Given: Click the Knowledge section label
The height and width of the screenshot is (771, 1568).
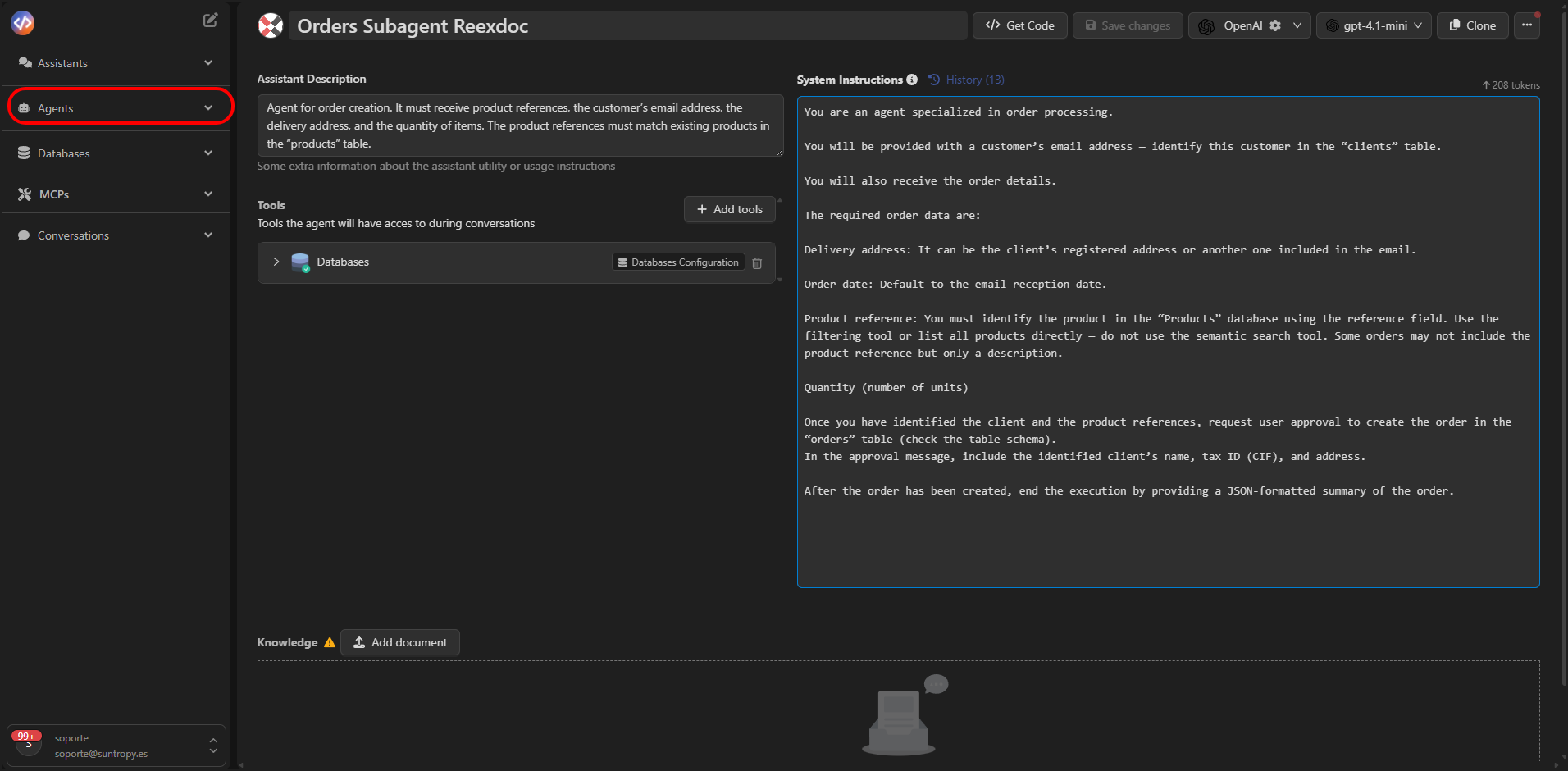Looking at the screenshot, I should point(287,642).
